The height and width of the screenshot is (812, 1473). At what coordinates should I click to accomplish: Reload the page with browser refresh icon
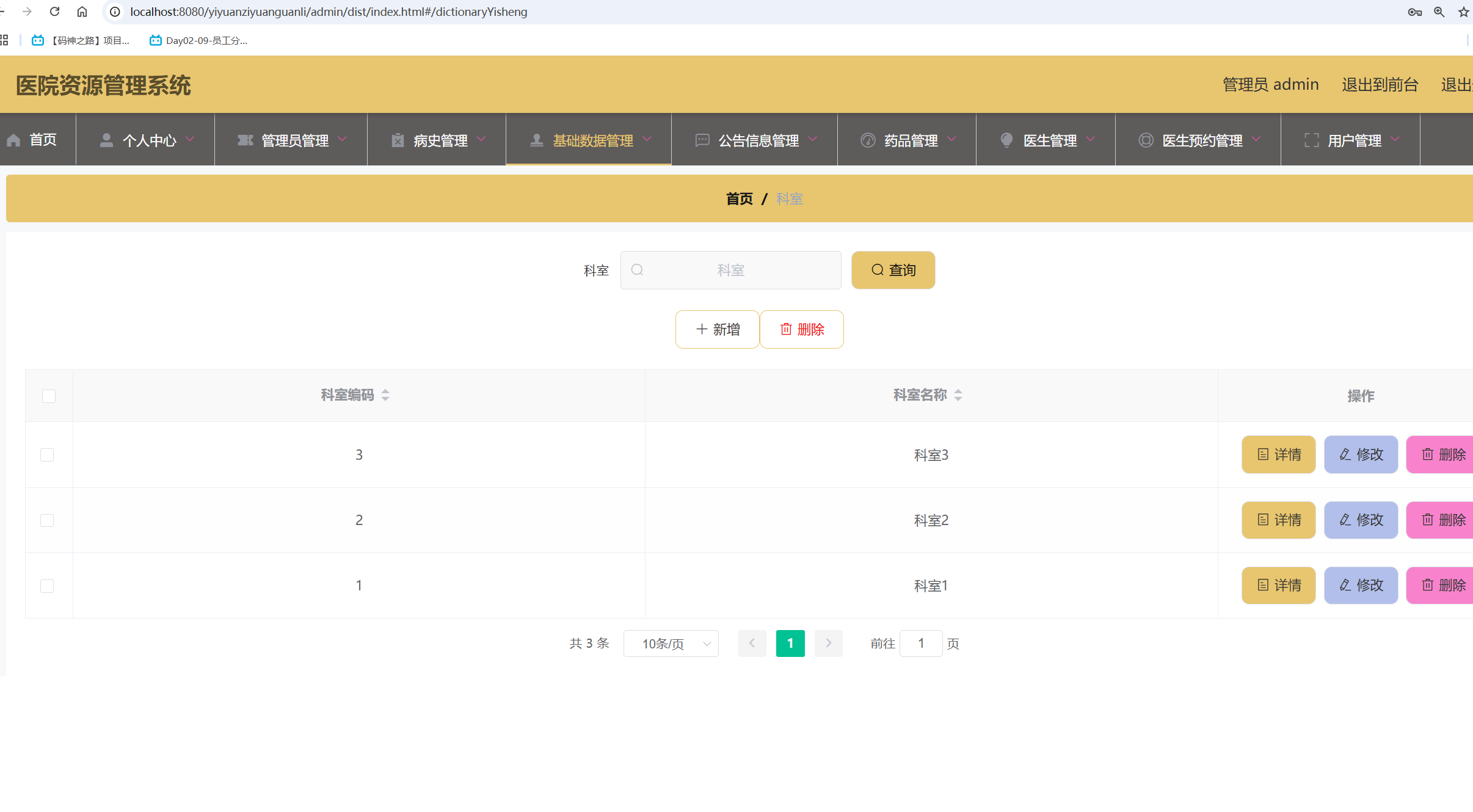coord(54,12)
